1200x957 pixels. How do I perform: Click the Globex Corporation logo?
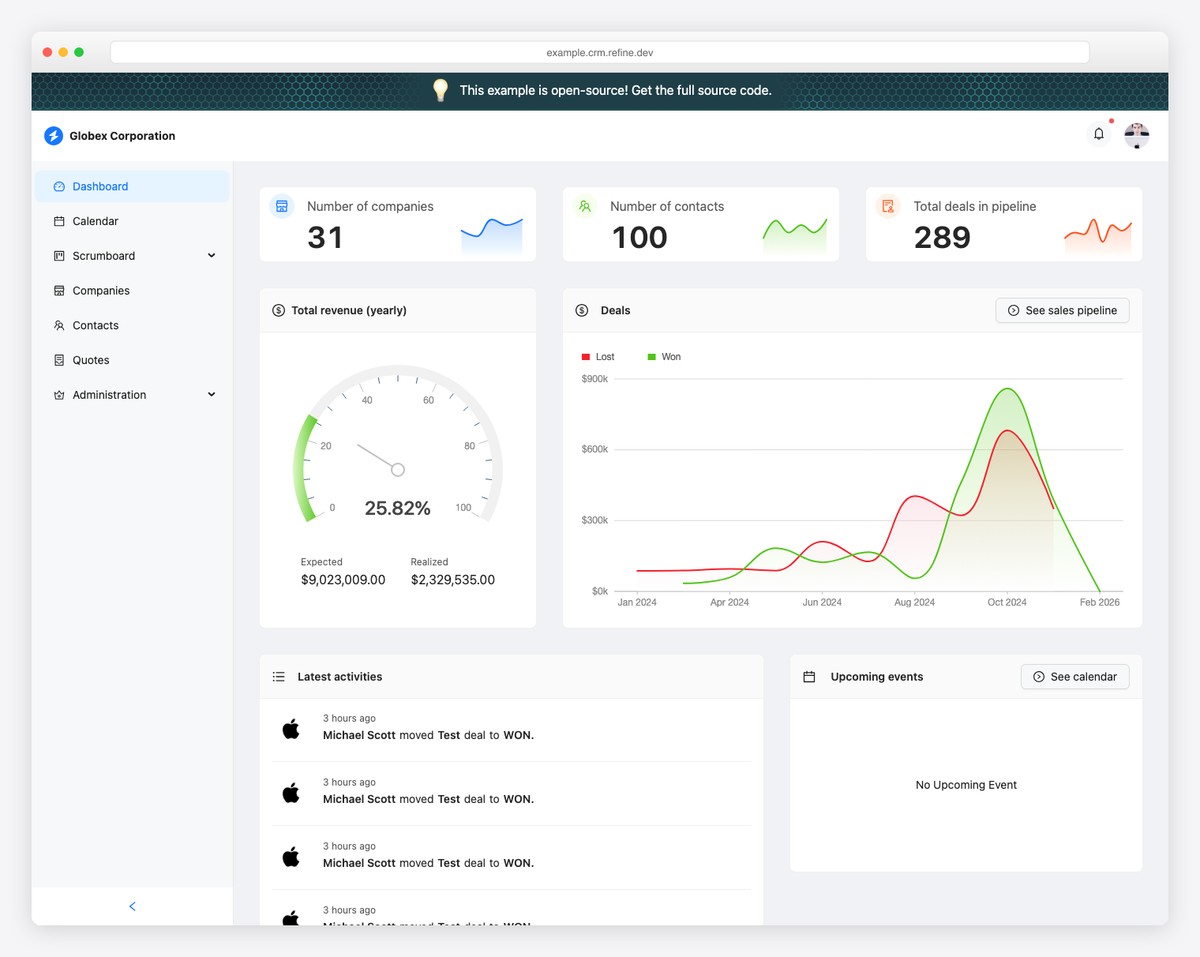click(53, 135)
